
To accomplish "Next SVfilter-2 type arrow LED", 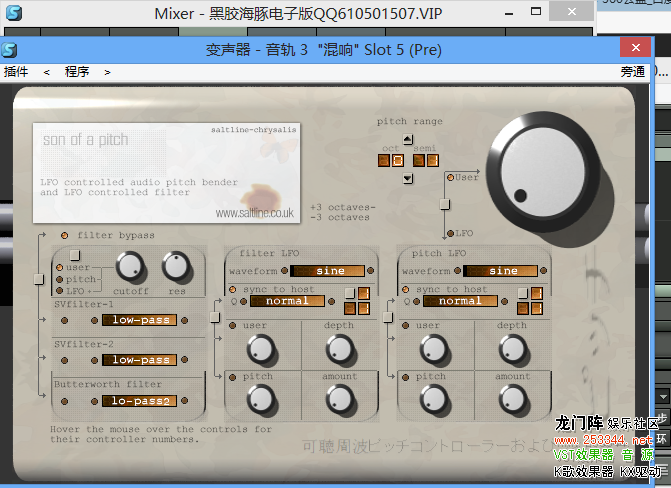I will pyautogui.click(x=184, y=360).
